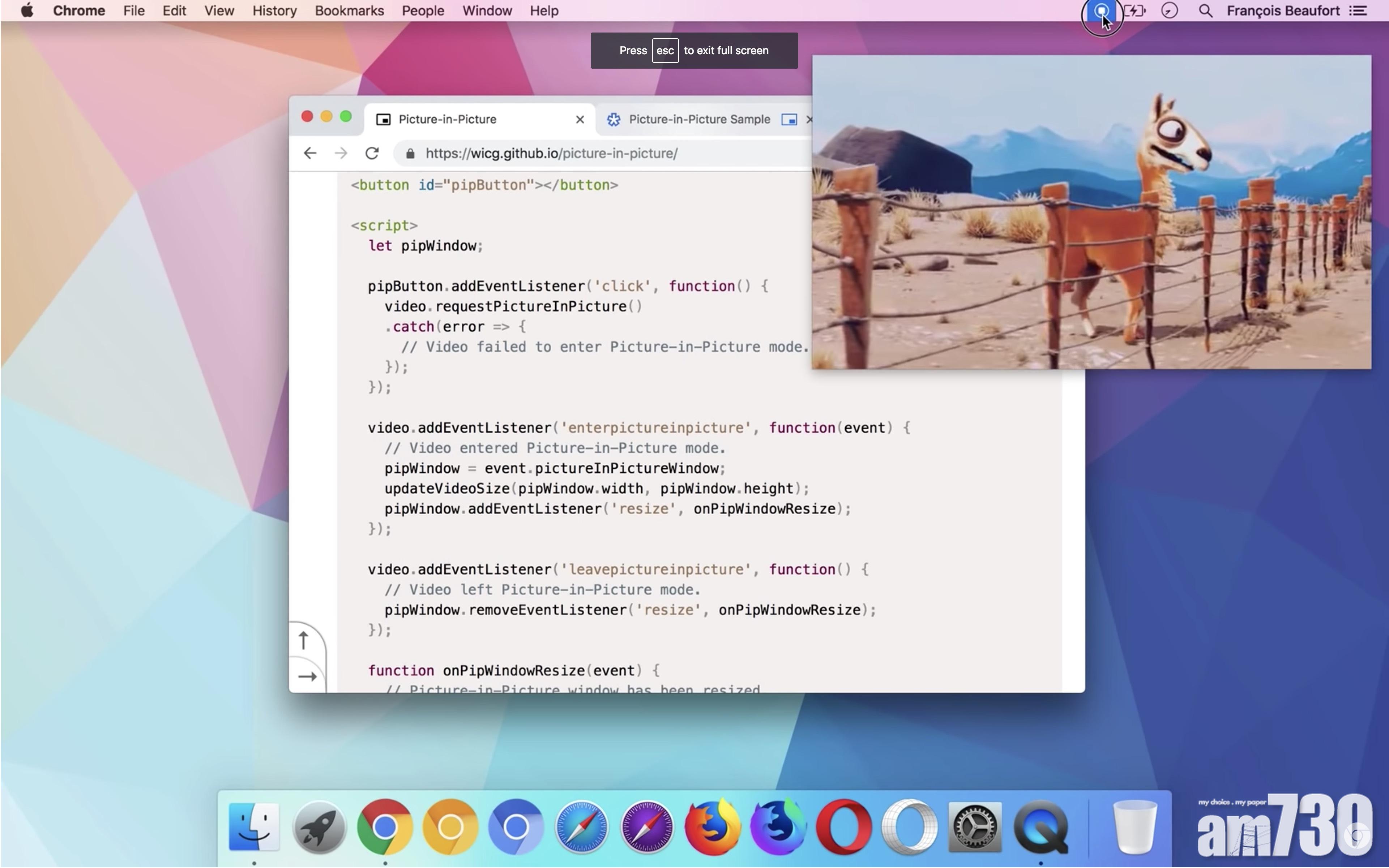Switch to the Picture-in-Picture Sample tab
This screenshot has height=868, width=1389.
click(x=700, y=119)
